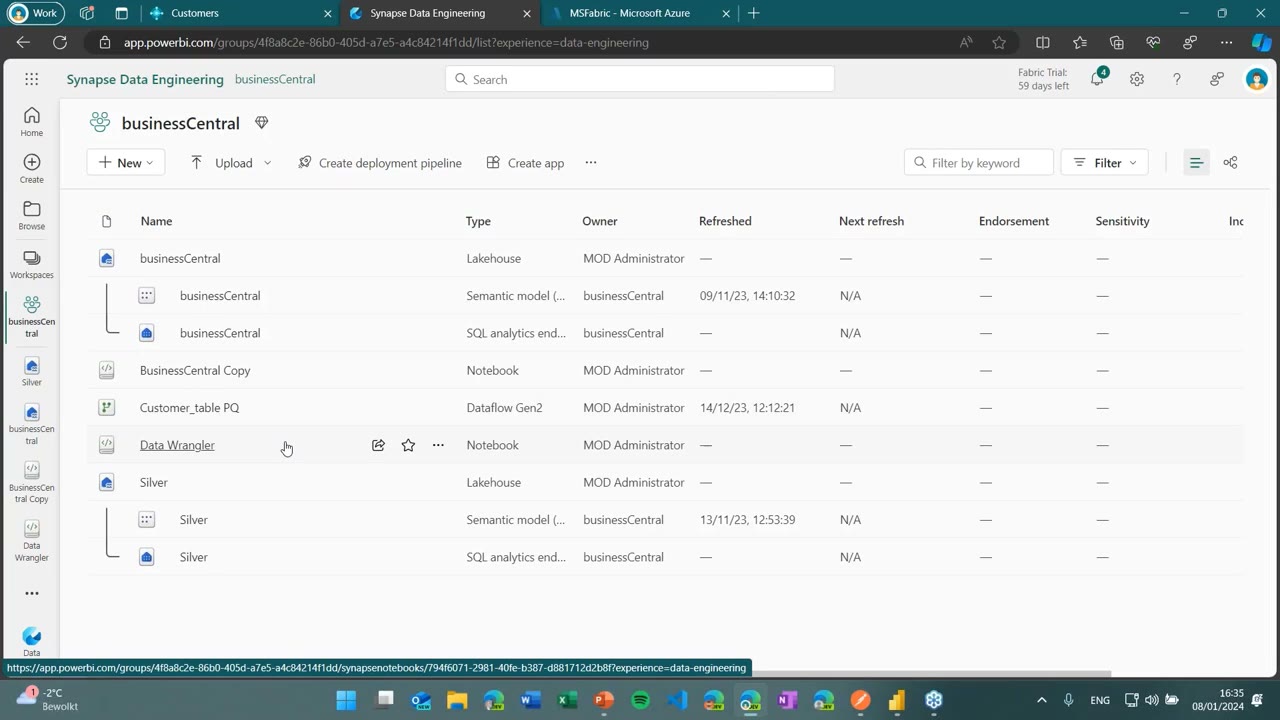Sort by the Name column header
1280x720 pixels.
point(156,221)
